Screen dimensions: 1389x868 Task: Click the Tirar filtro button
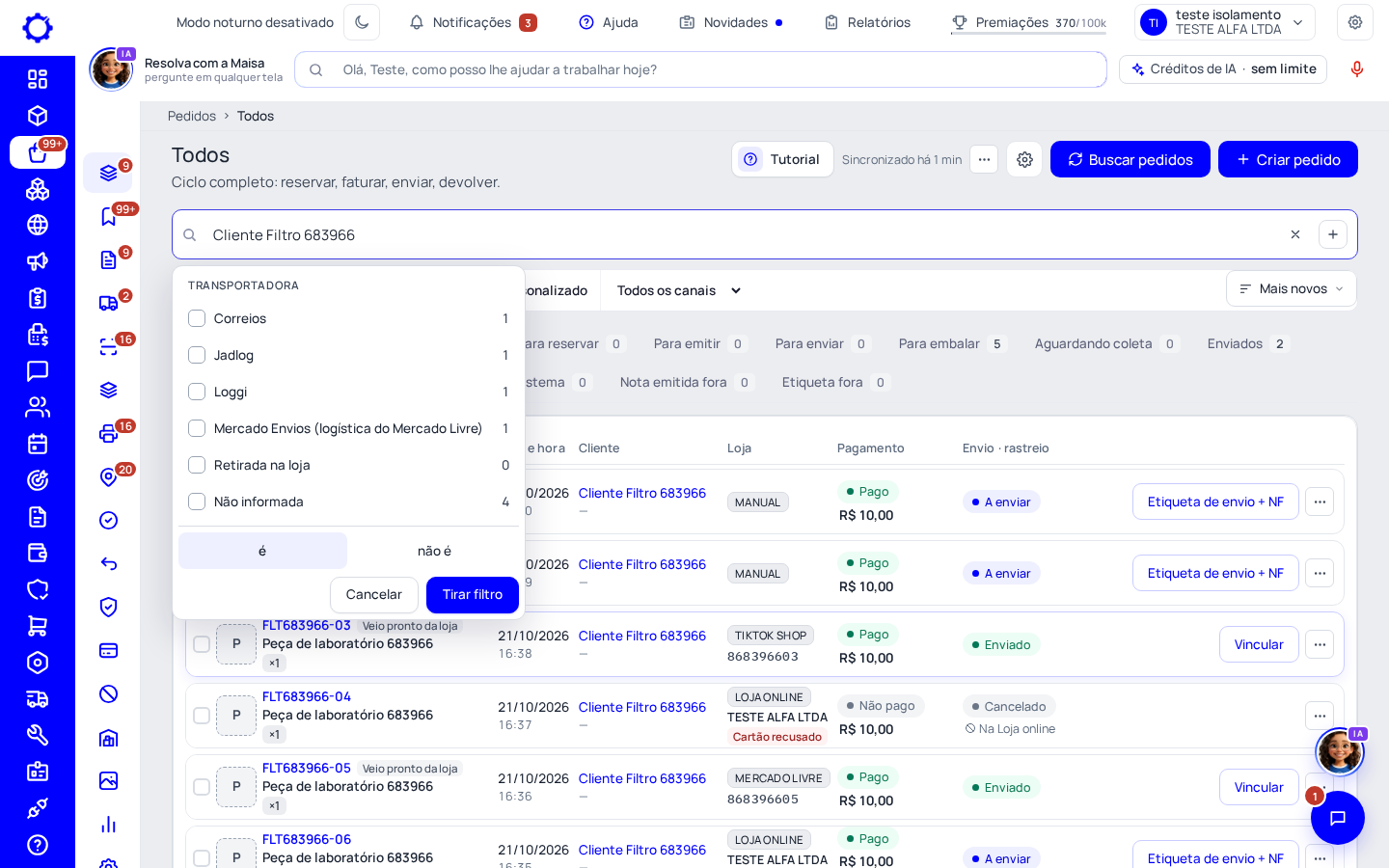click(x=473, y=594)
